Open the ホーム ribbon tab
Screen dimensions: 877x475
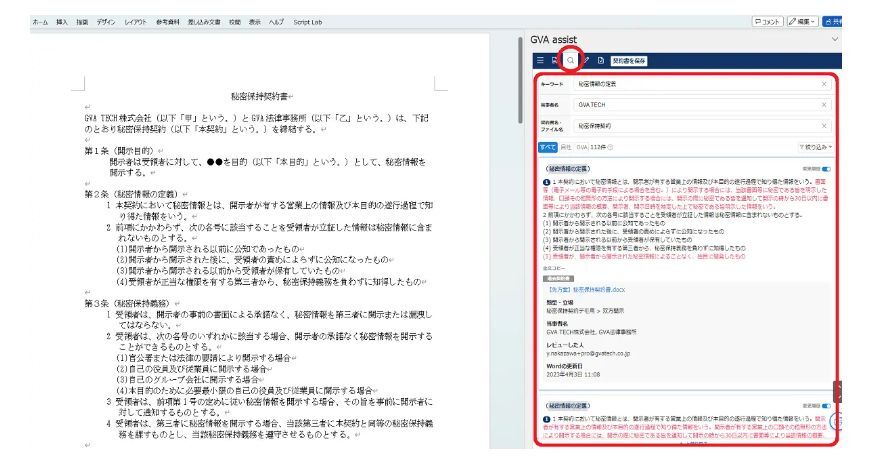tap(40, 22)
